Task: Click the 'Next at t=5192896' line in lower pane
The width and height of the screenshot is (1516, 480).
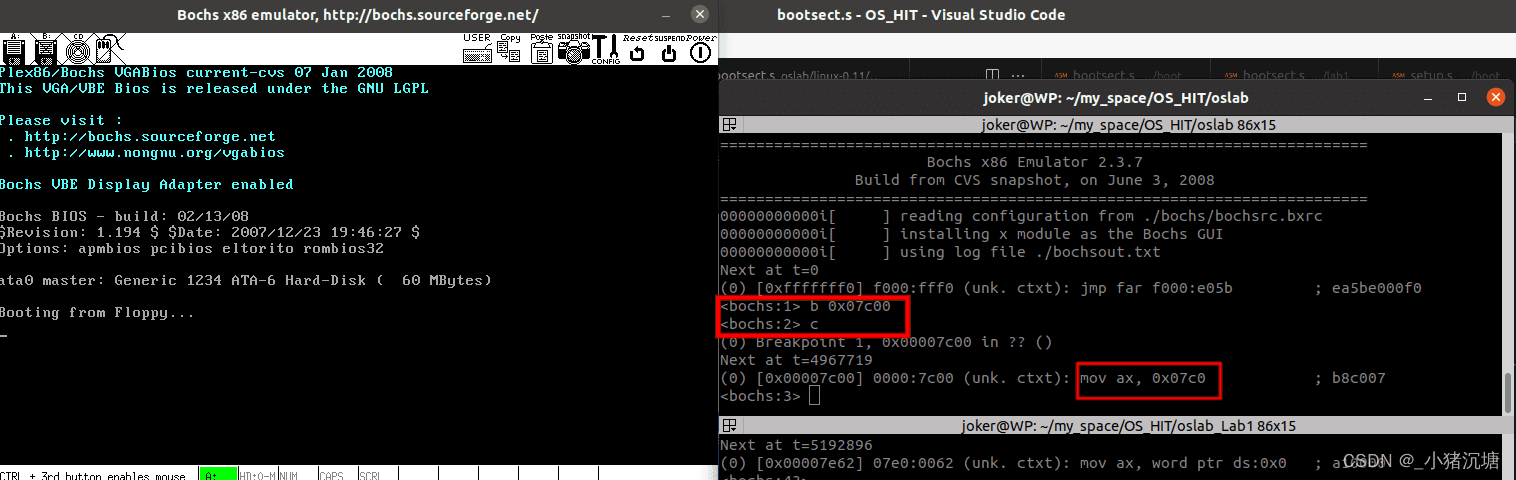Action: (x=796, y=445)
